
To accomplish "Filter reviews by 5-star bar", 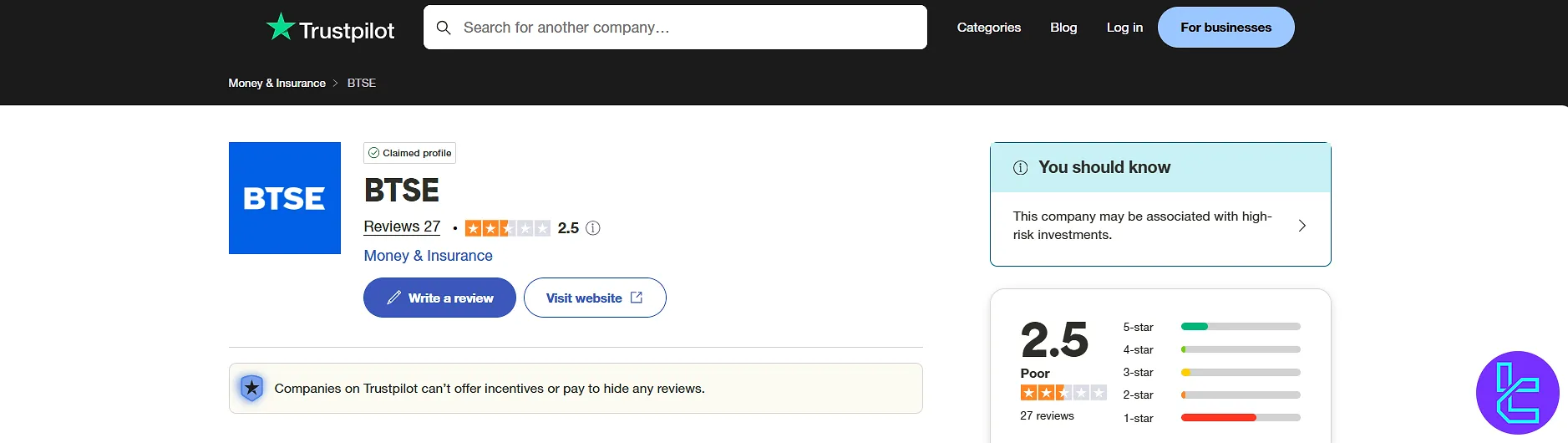I will (1241, 327).
